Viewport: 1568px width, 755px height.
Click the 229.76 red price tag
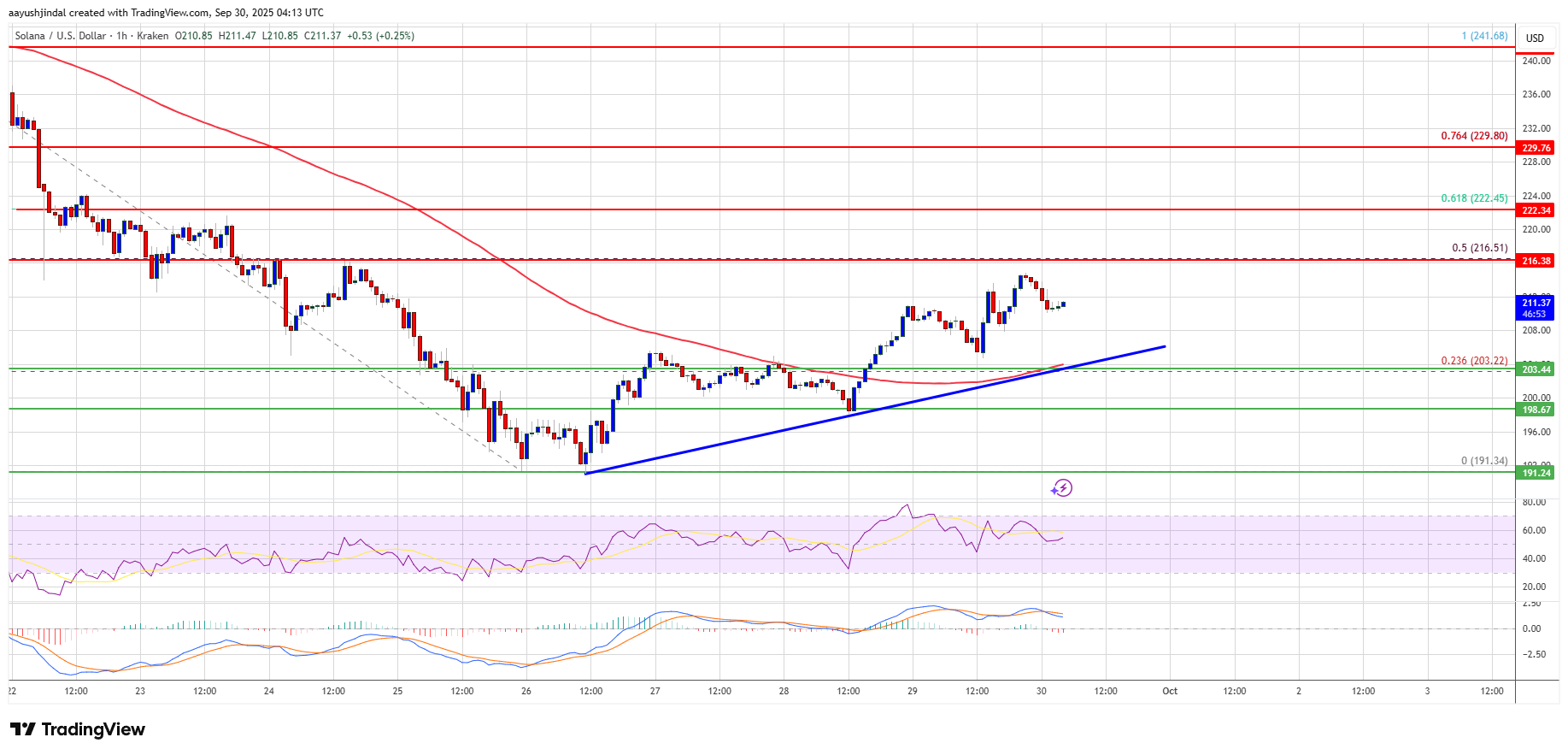click(x=1536, y=148)
